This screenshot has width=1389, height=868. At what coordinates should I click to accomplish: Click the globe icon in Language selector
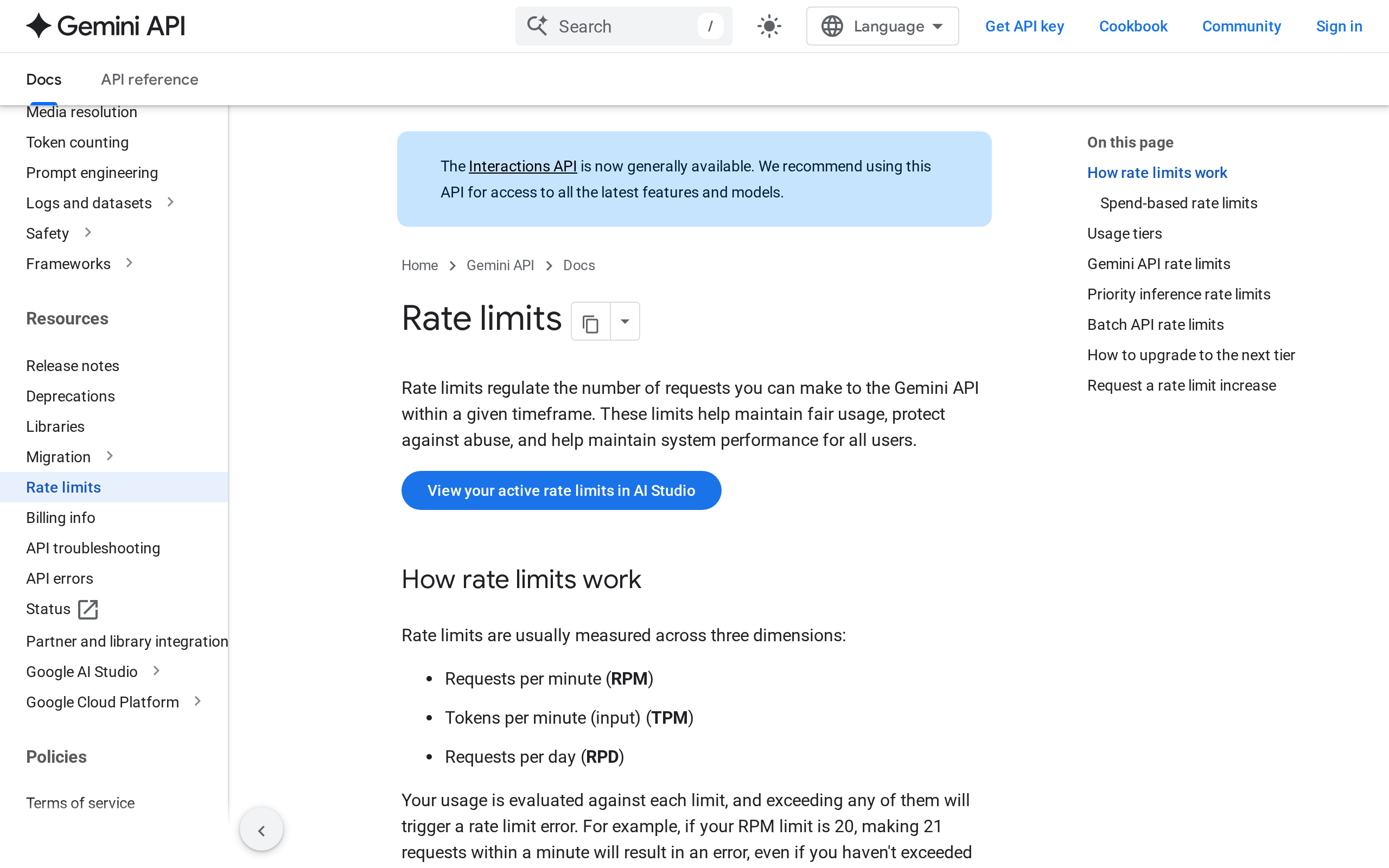pyautogui.click(x=832, y=27)
